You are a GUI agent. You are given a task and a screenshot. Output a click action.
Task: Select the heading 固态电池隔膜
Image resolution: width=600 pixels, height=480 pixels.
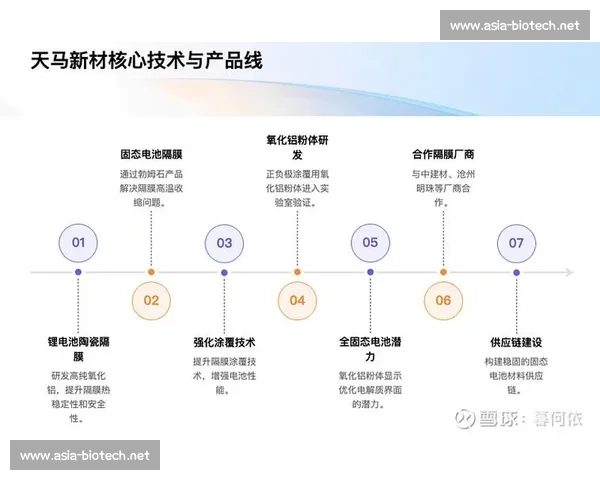pyautogui.click(x=151, y=155)
